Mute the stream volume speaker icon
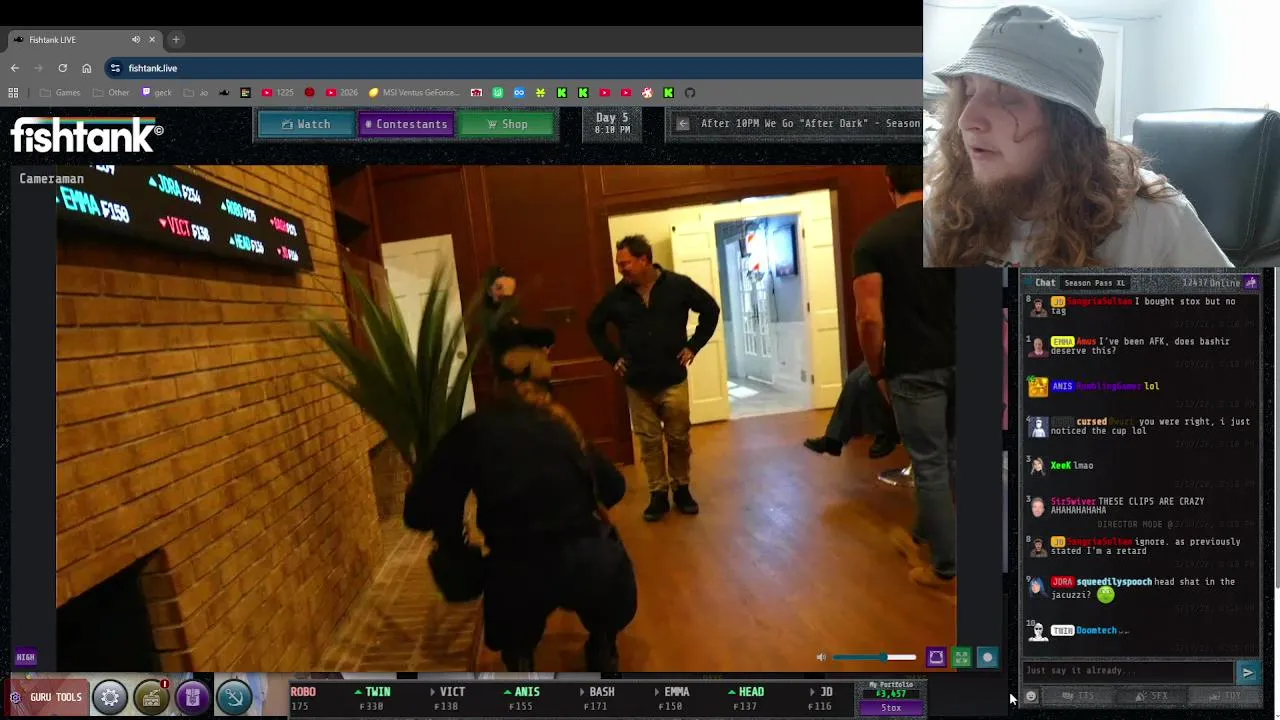Viewport: 1280px width, 720px height. (x=821, y=657)
